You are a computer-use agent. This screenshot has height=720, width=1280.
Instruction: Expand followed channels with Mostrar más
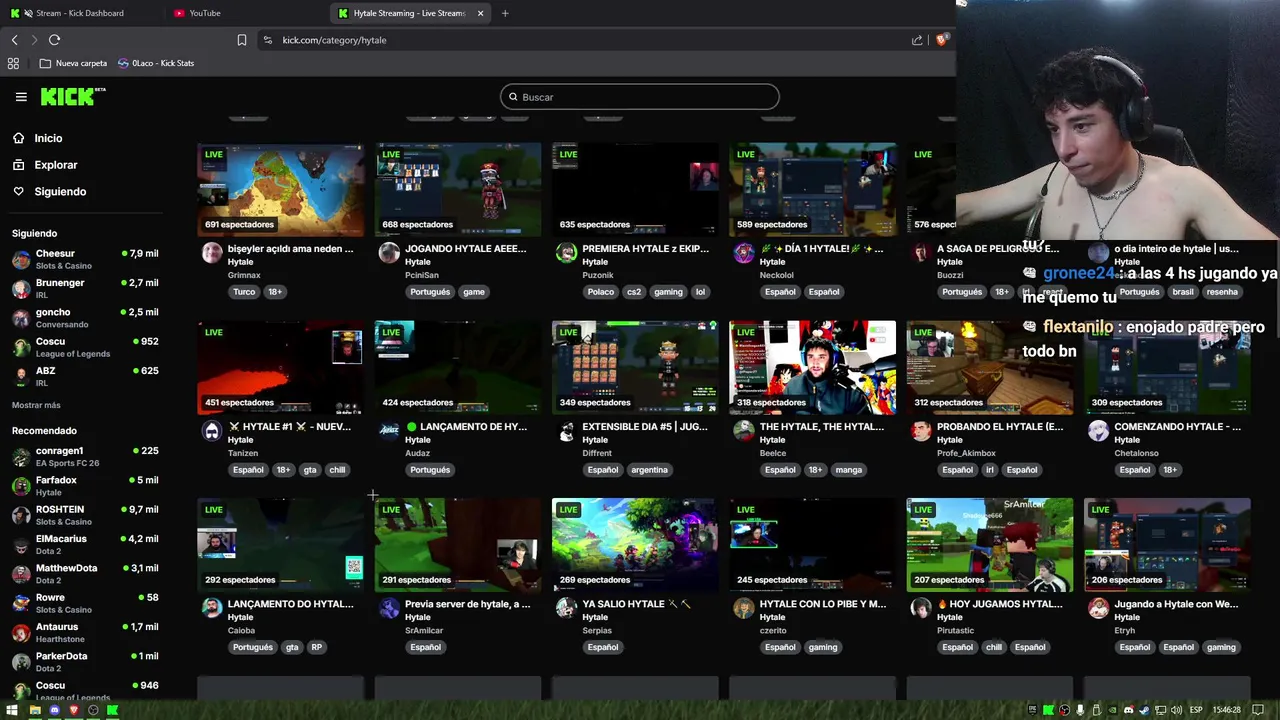36,405
